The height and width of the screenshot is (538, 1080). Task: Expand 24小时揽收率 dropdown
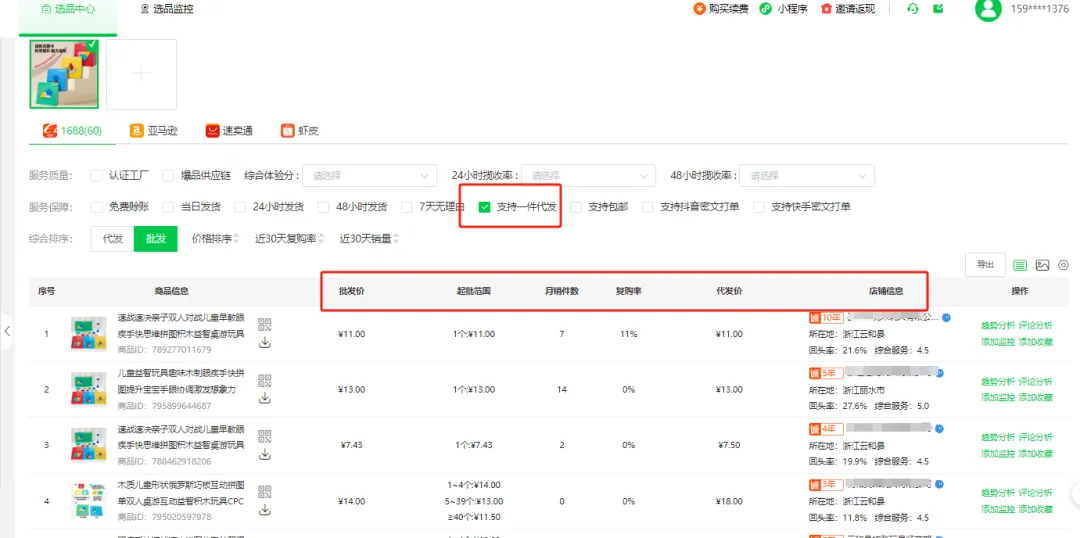coord(586,175)
